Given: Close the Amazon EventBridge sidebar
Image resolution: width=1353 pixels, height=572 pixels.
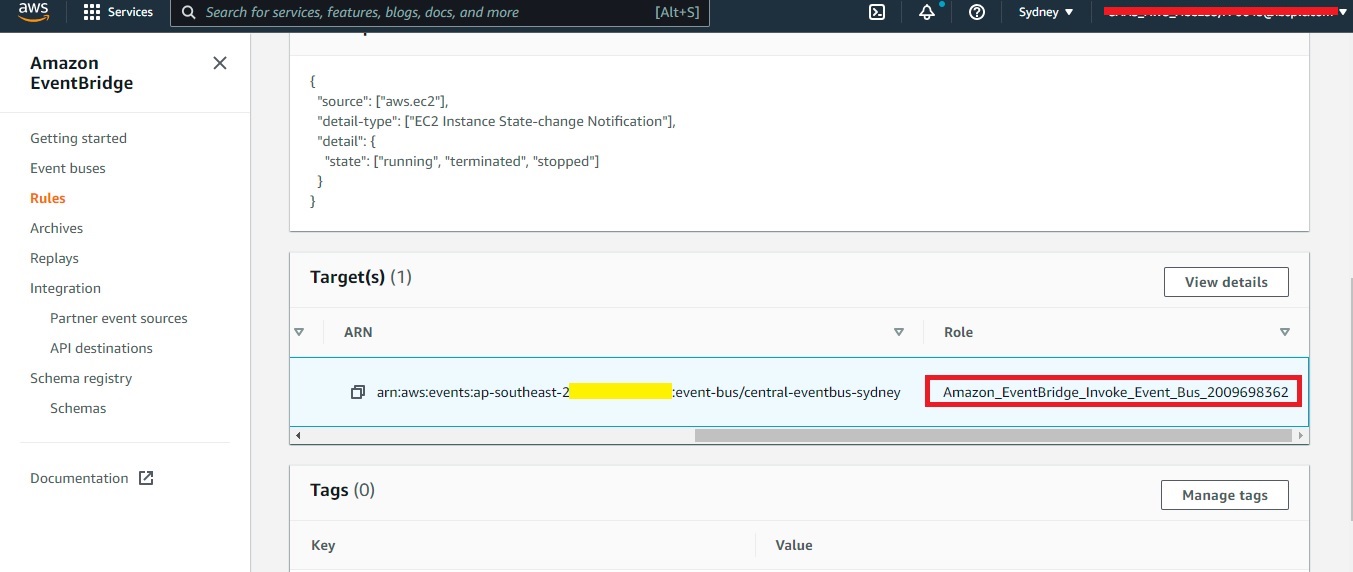Looking at the screenshot, I should click(x=220, y=63).
